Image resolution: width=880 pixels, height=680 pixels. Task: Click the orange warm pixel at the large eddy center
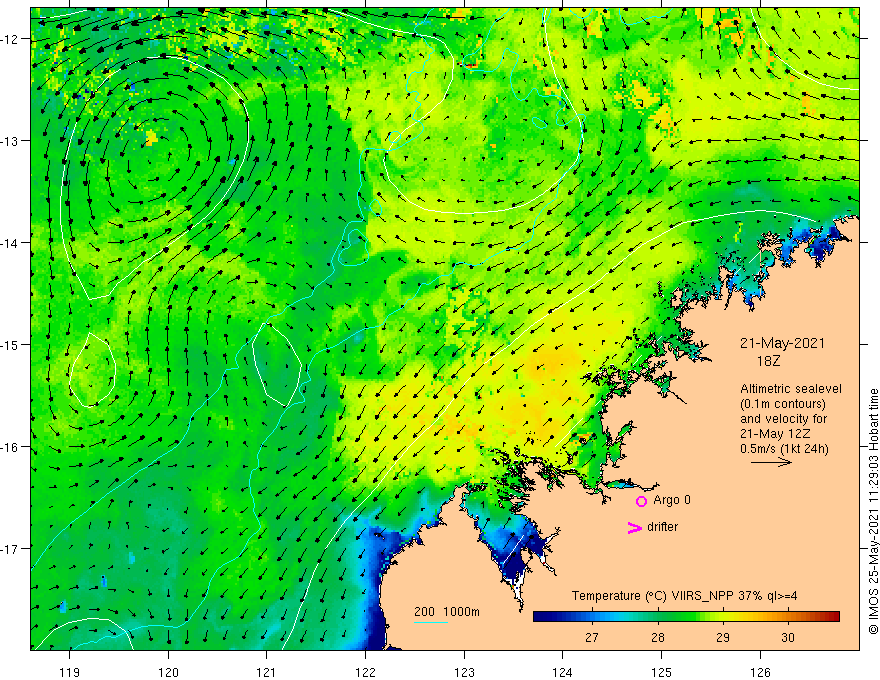point(150,138)
